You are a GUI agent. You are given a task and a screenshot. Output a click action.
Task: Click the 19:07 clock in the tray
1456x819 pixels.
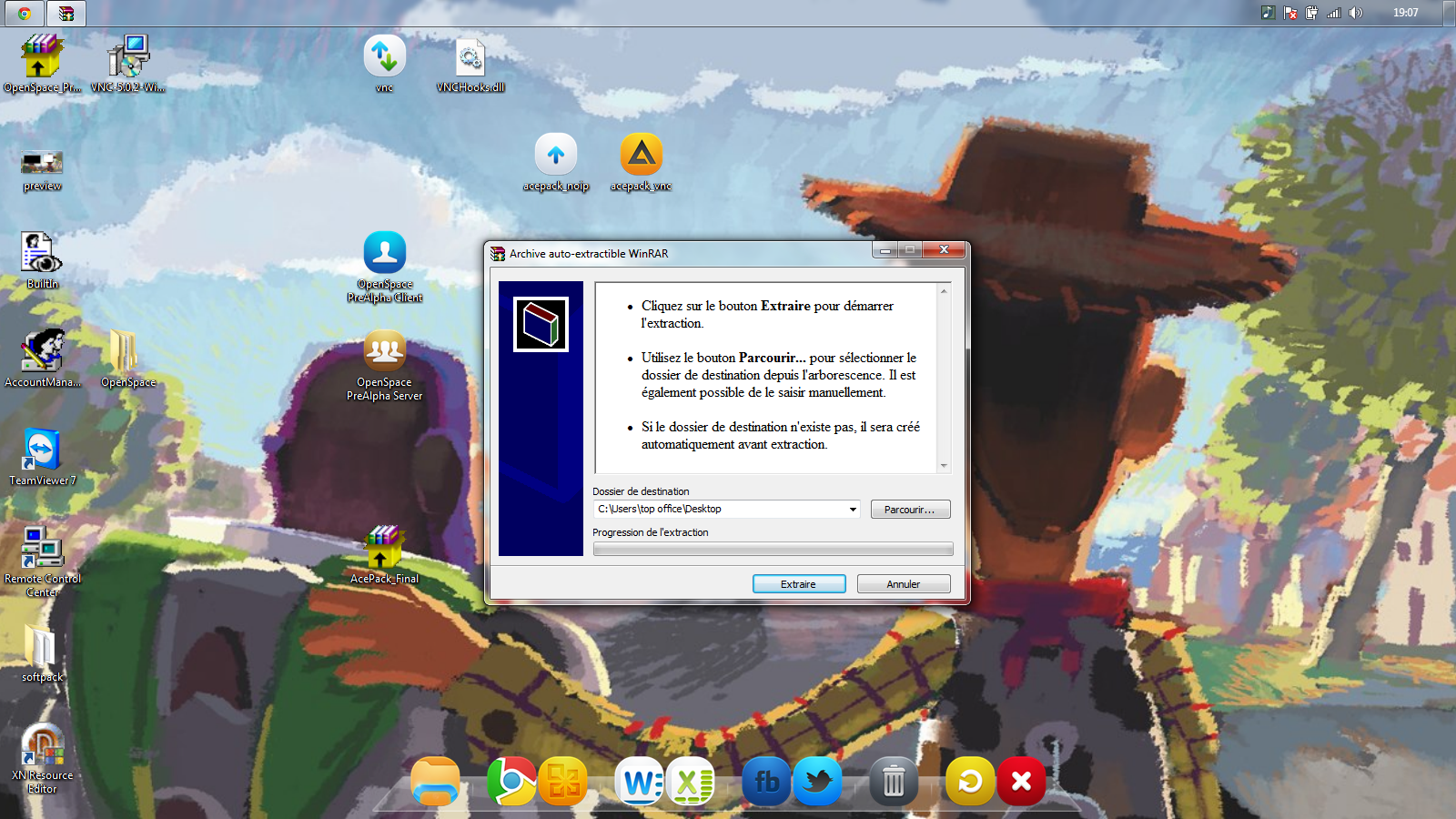pyautogui.click(x=1406, y=13)
